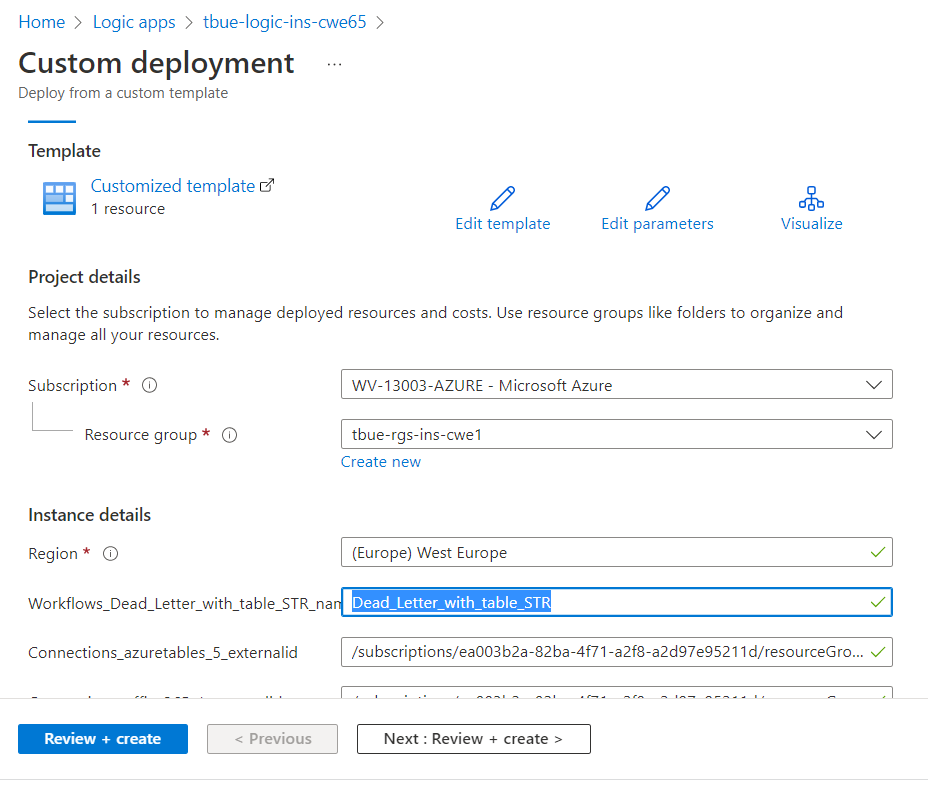Click the Edit parameters label
This screenshot has width=928, height=785.
click(x=657, y=224)
